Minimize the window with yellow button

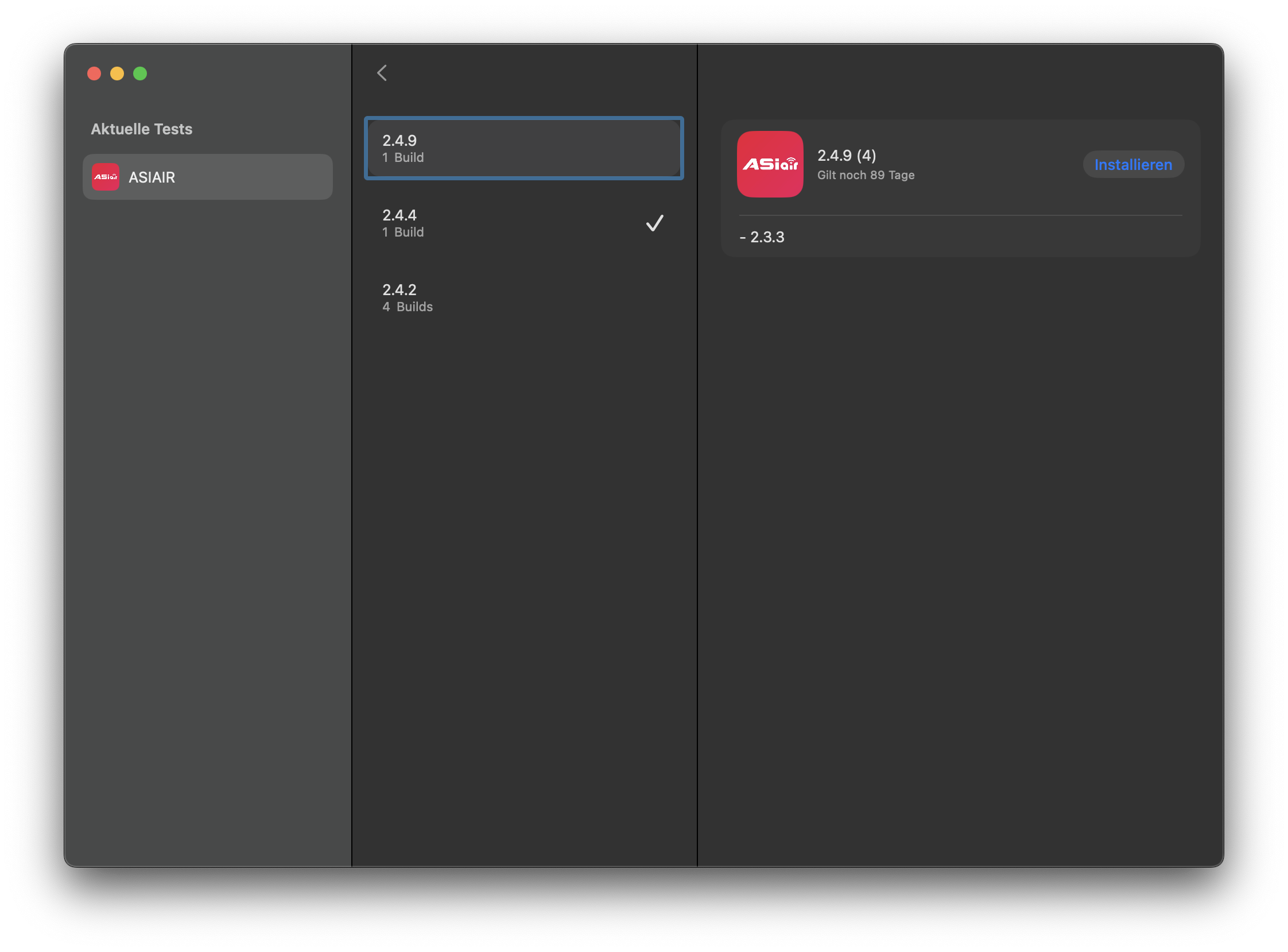pyautogui.click(x=117, y=73)
